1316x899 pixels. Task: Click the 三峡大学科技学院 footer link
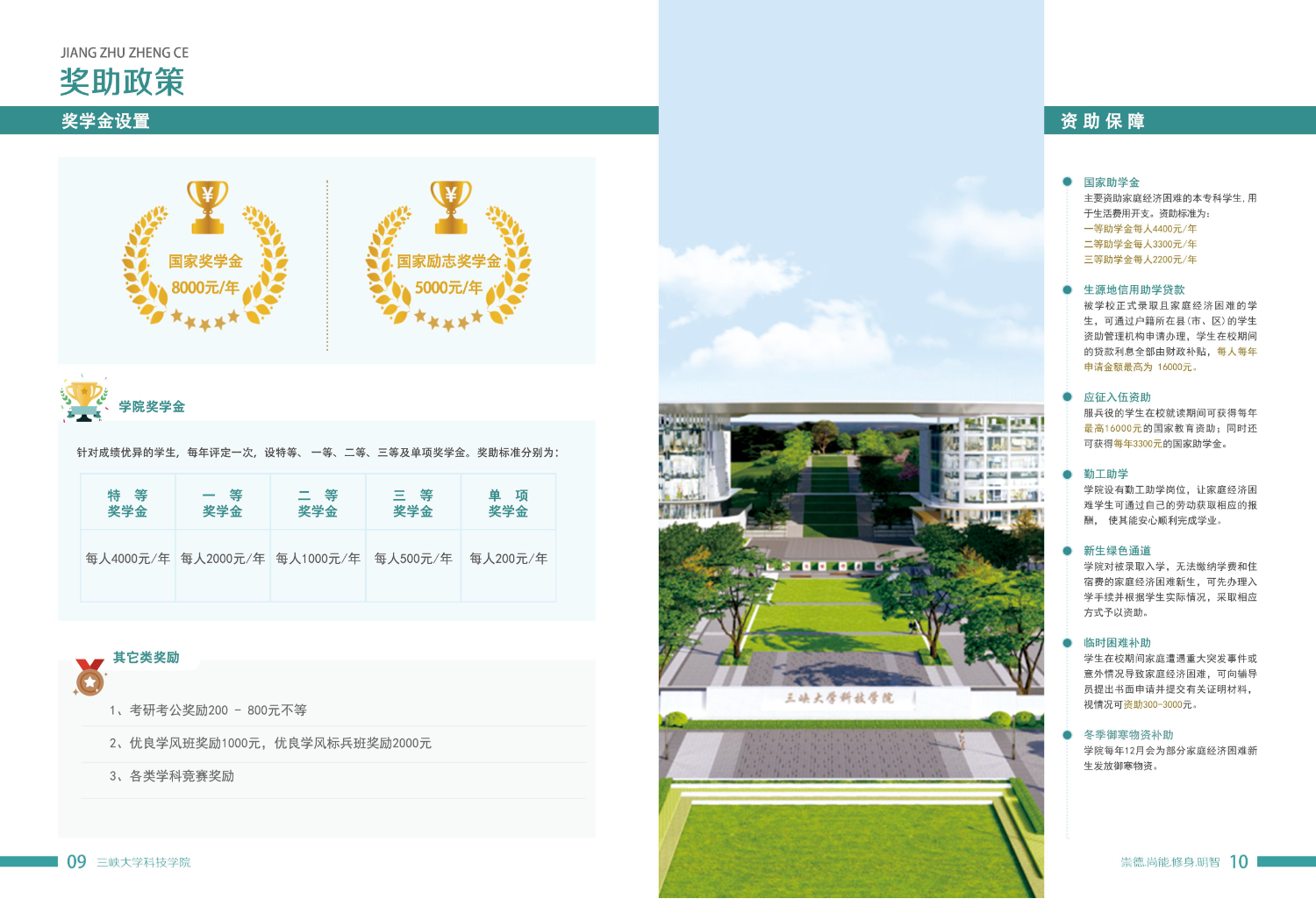(142, 862)
